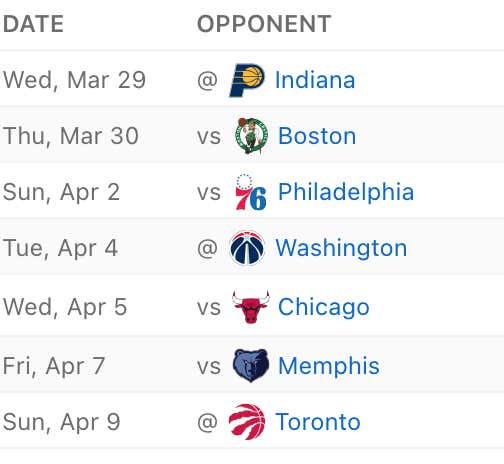
Task: Open the Washington team link
Action: 341,249
